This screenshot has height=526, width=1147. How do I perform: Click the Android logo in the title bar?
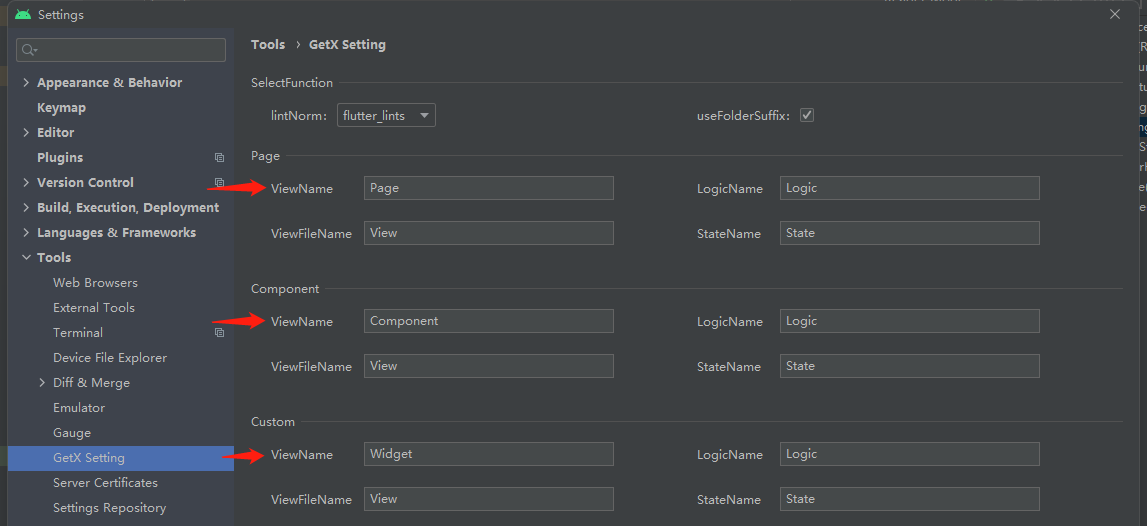[x=22, y=15]
